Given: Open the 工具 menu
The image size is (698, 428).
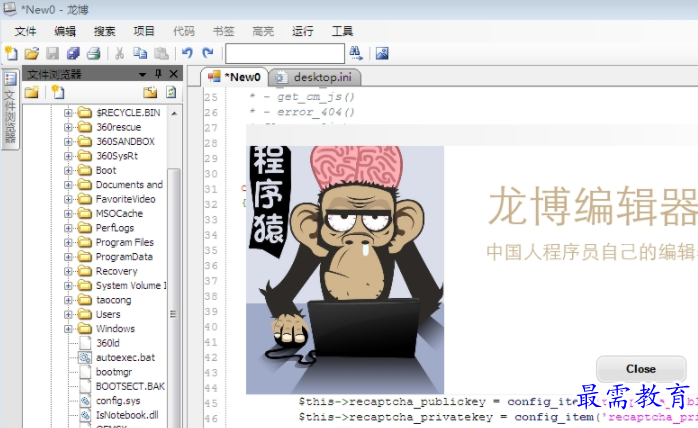Looking at the screenshot, I should [342, 31].
